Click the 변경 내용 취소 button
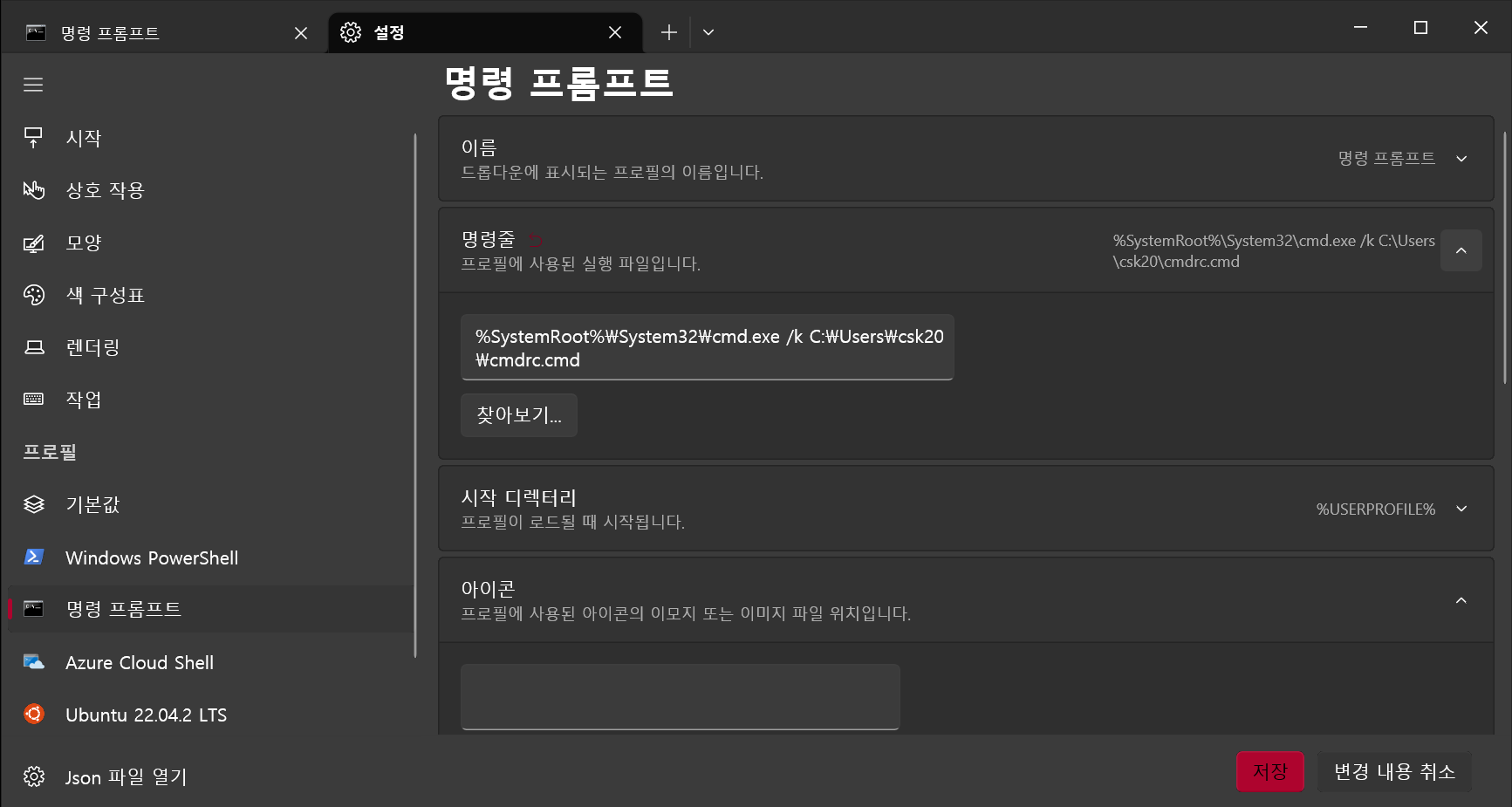The width and height of the screenshot is (1512, 807). tap(1394, 772)
